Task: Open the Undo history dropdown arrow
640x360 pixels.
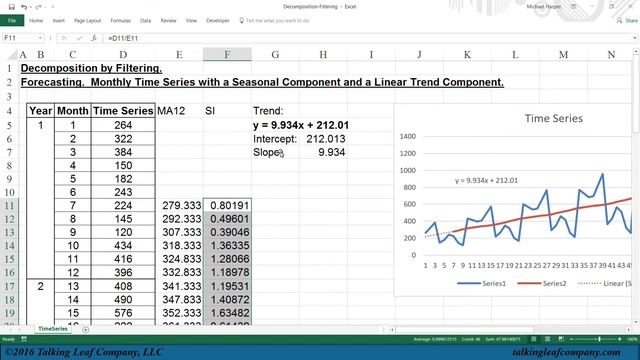Action: [30, 7]
